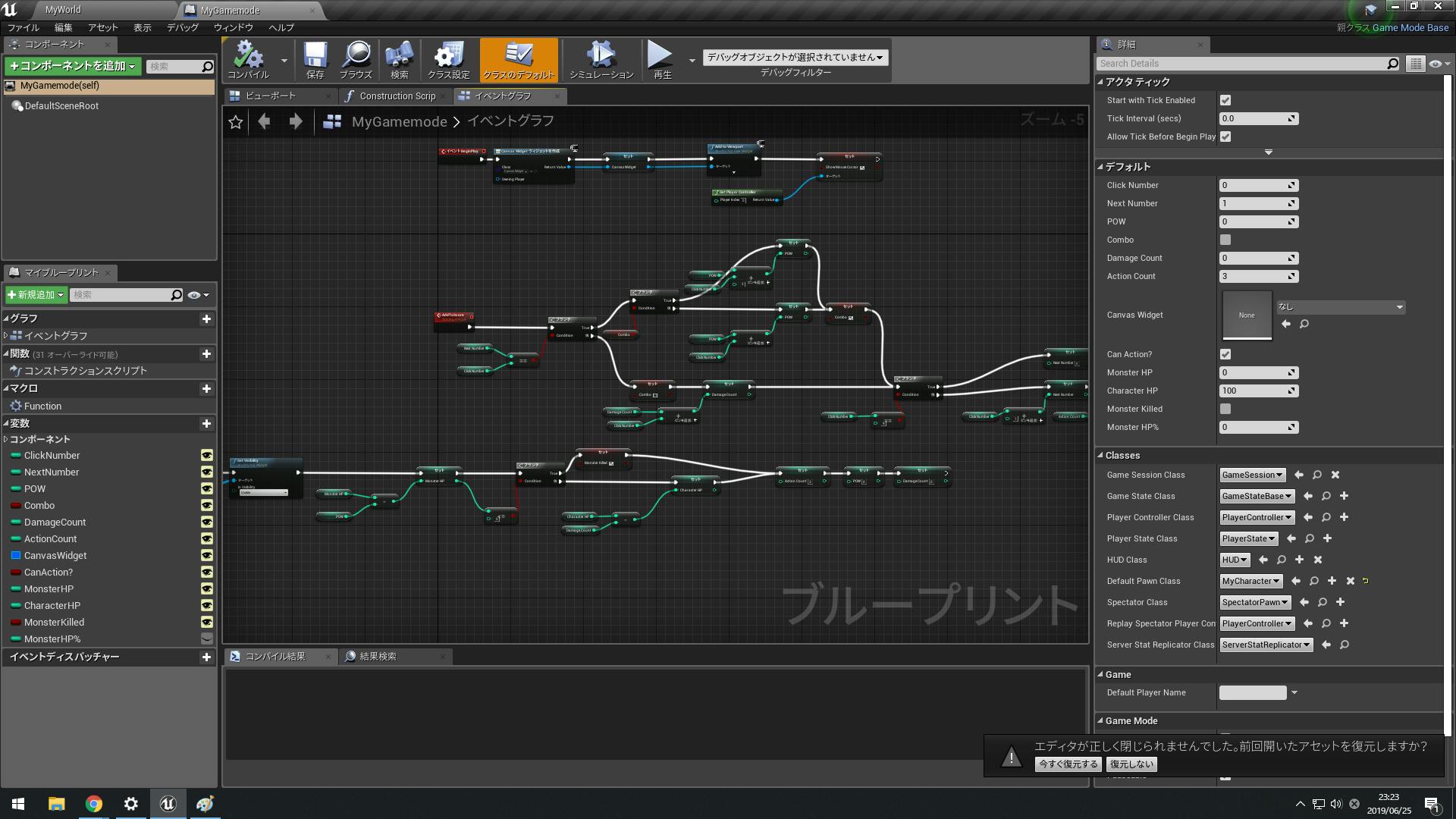Screen dimensions: 1456x819
Task: Click the Compile (コンパイル) toolbar icon
Action: coord(248,59)
